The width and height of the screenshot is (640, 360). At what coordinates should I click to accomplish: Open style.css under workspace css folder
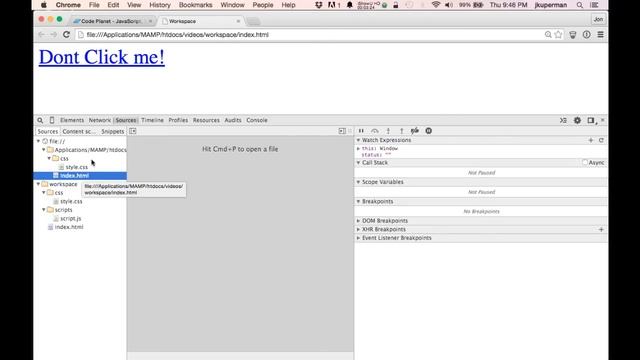coord(71,201)
